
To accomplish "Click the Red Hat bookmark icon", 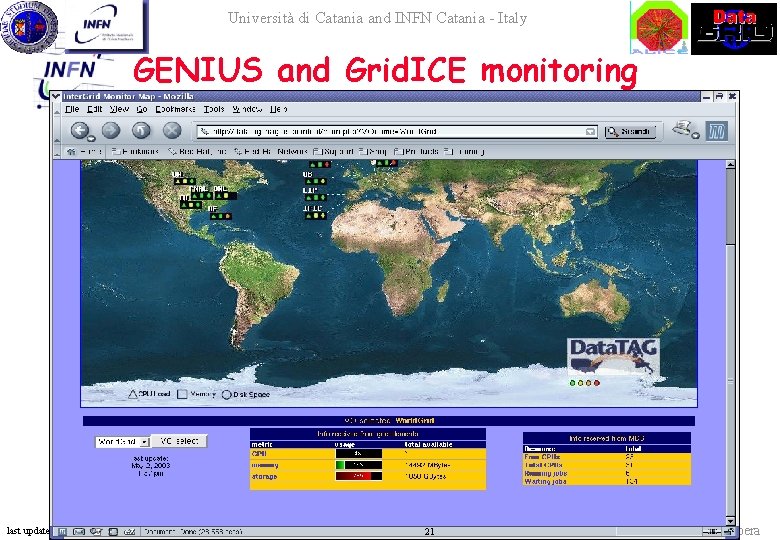I will [x=173, y=151].
